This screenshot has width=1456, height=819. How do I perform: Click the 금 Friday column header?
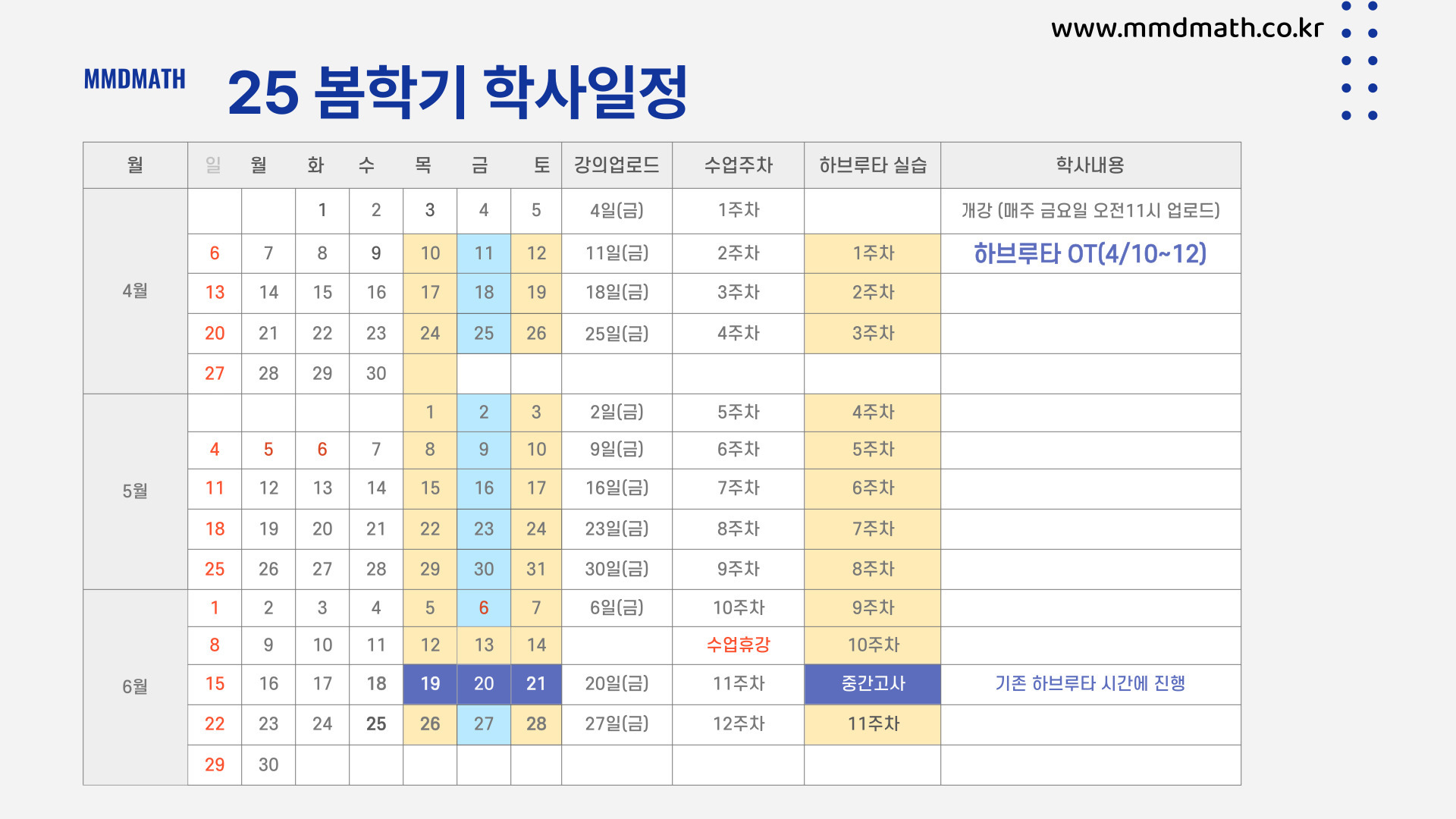[x=480, y=165]
